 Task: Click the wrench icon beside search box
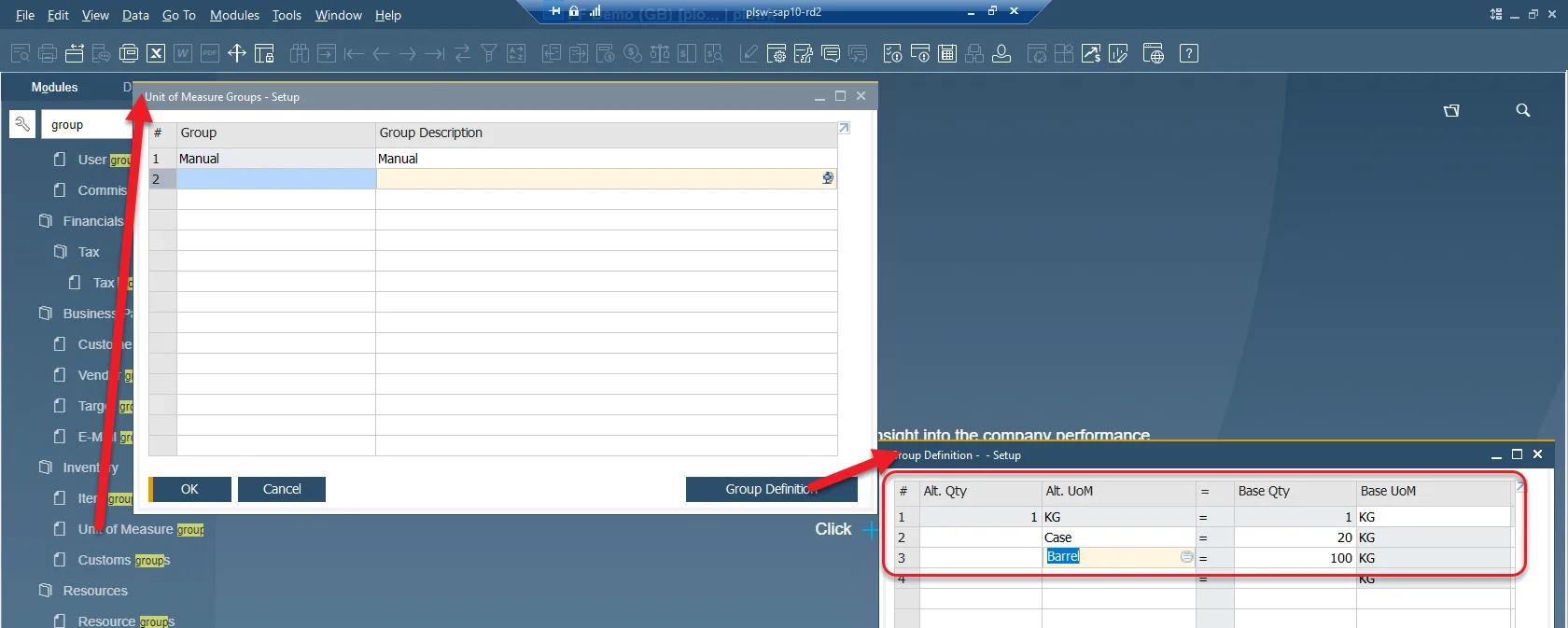click(22, 124)
